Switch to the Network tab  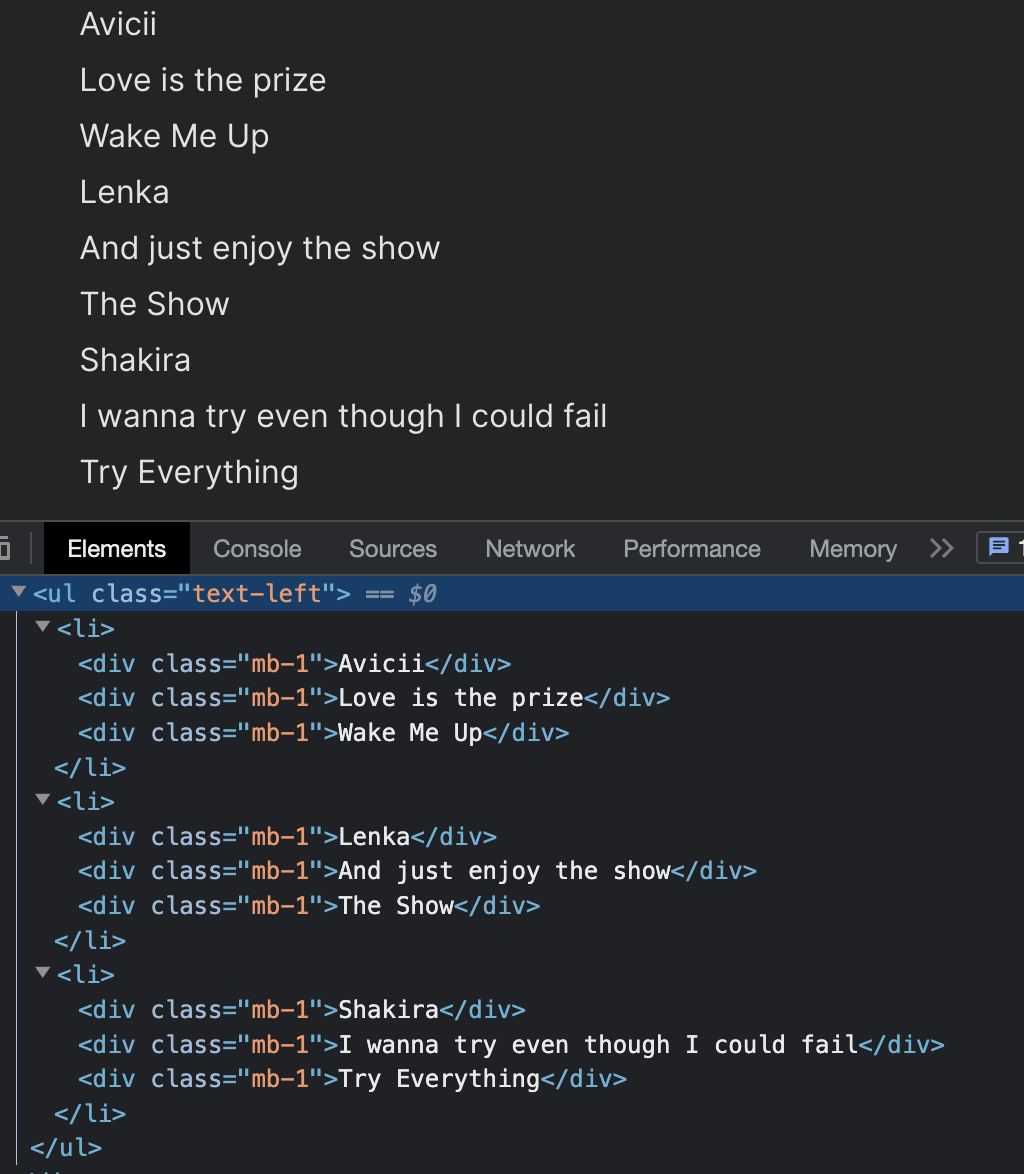[x=530, y=549]
